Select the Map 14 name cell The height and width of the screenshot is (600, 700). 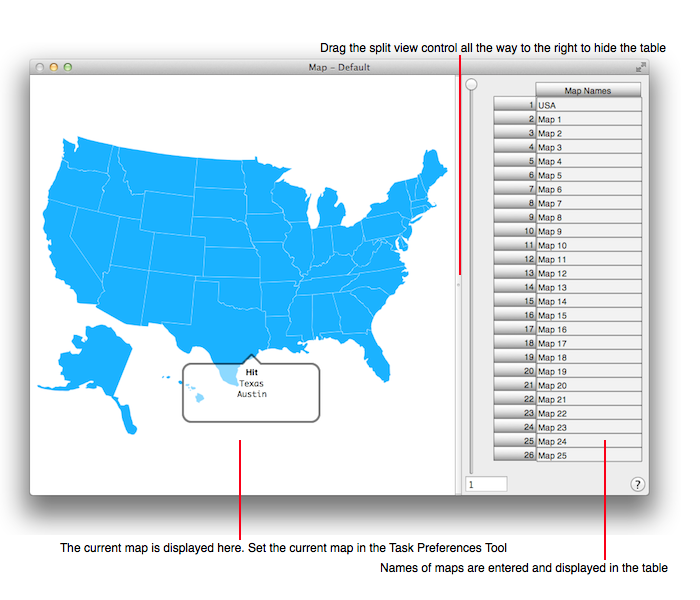[588, 301]
